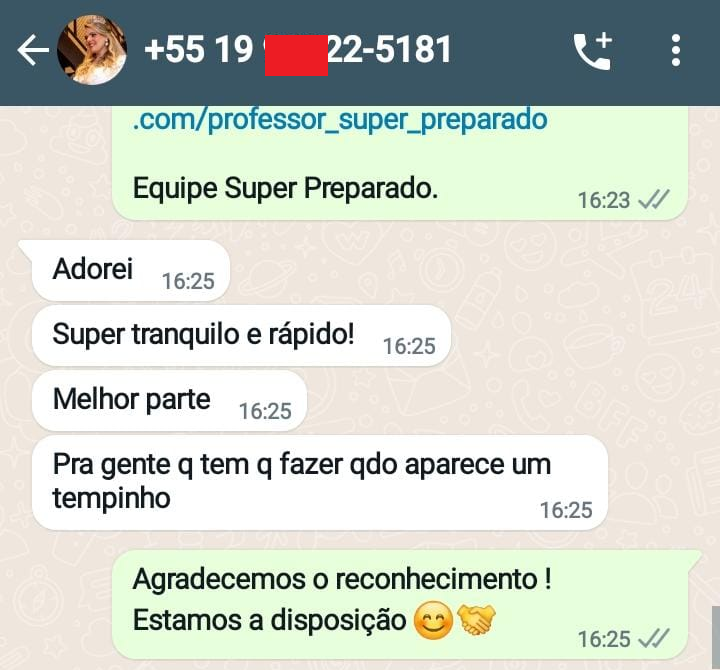The image size is (720, 670).
Task: Click the read ticks on the 16:23 message
Action: [x=654, y=200]
